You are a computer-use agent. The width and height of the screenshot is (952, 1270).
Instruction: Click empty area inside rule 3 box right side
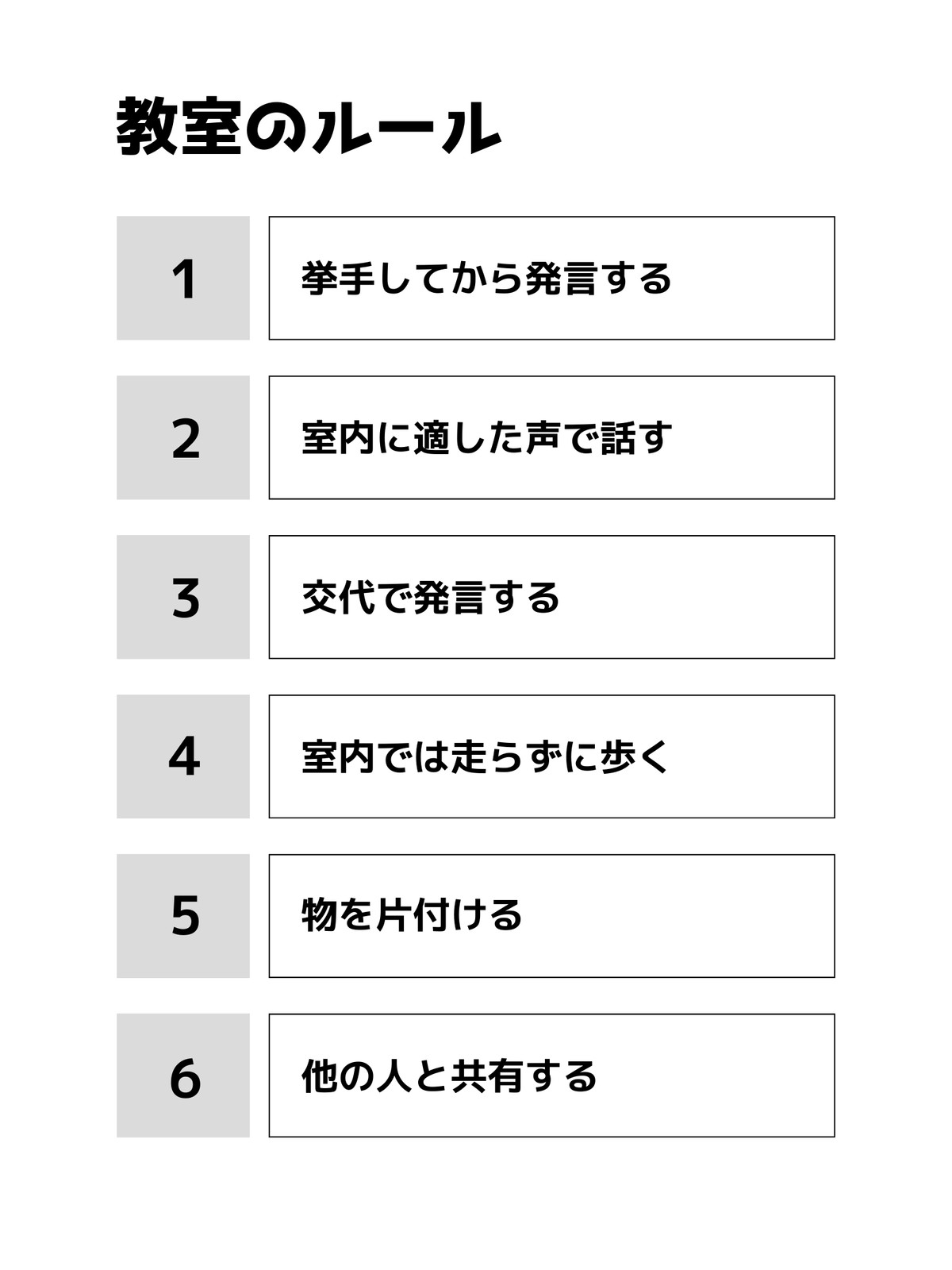coord(698,597)
